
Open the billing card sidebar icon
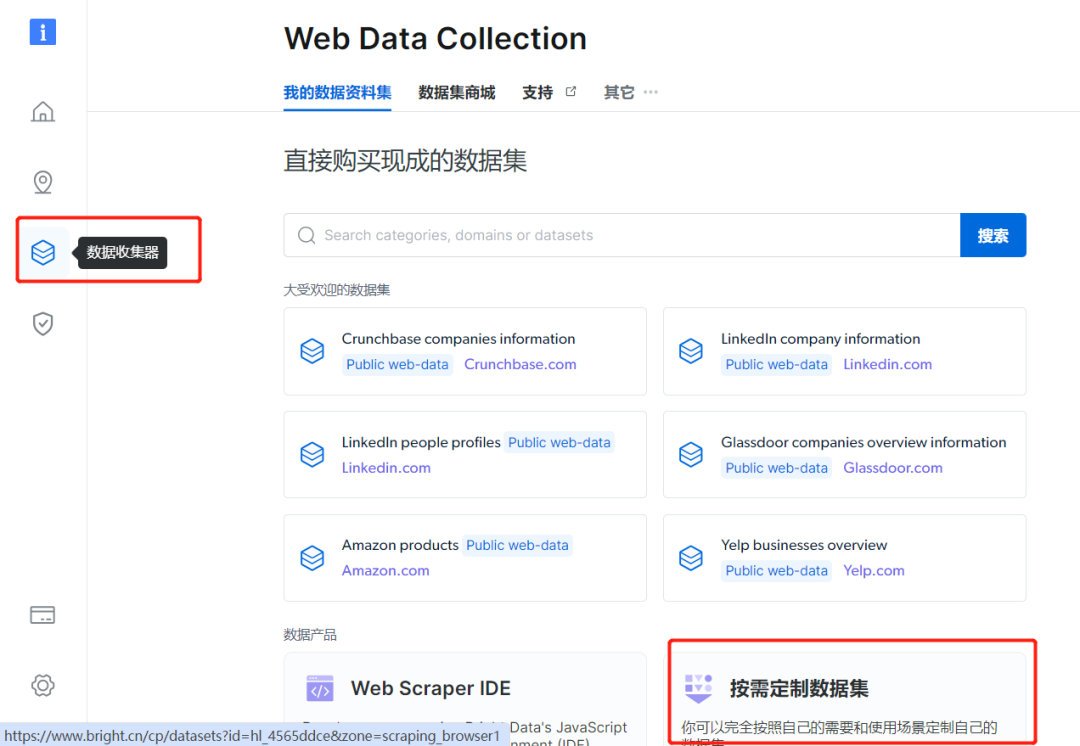click(43, 614)
